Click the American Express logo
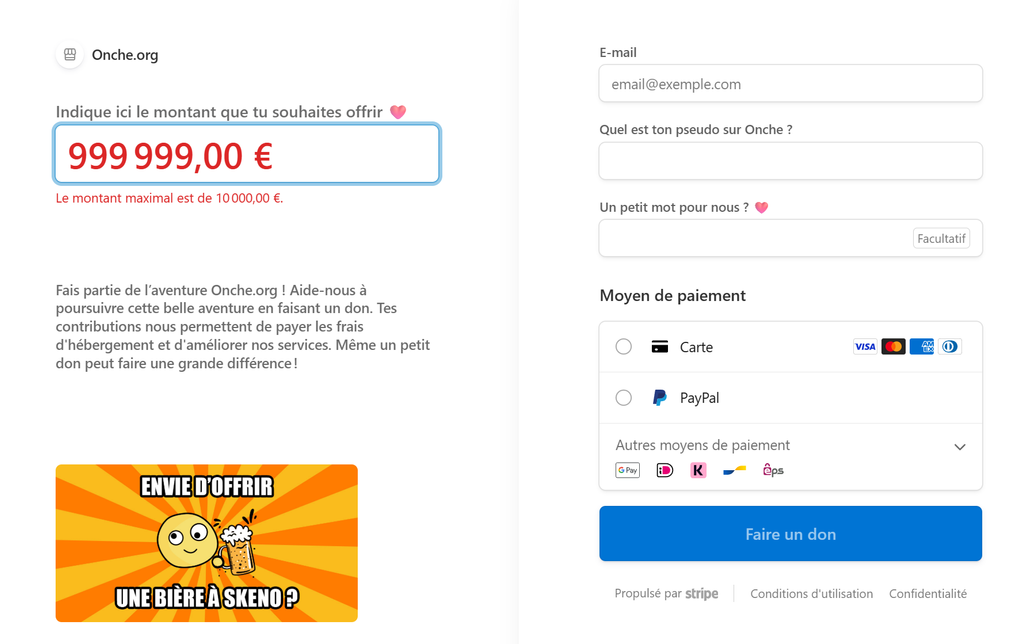This screenshot has height=644, width=1024. pyautogui.click(x=921, y=347)
